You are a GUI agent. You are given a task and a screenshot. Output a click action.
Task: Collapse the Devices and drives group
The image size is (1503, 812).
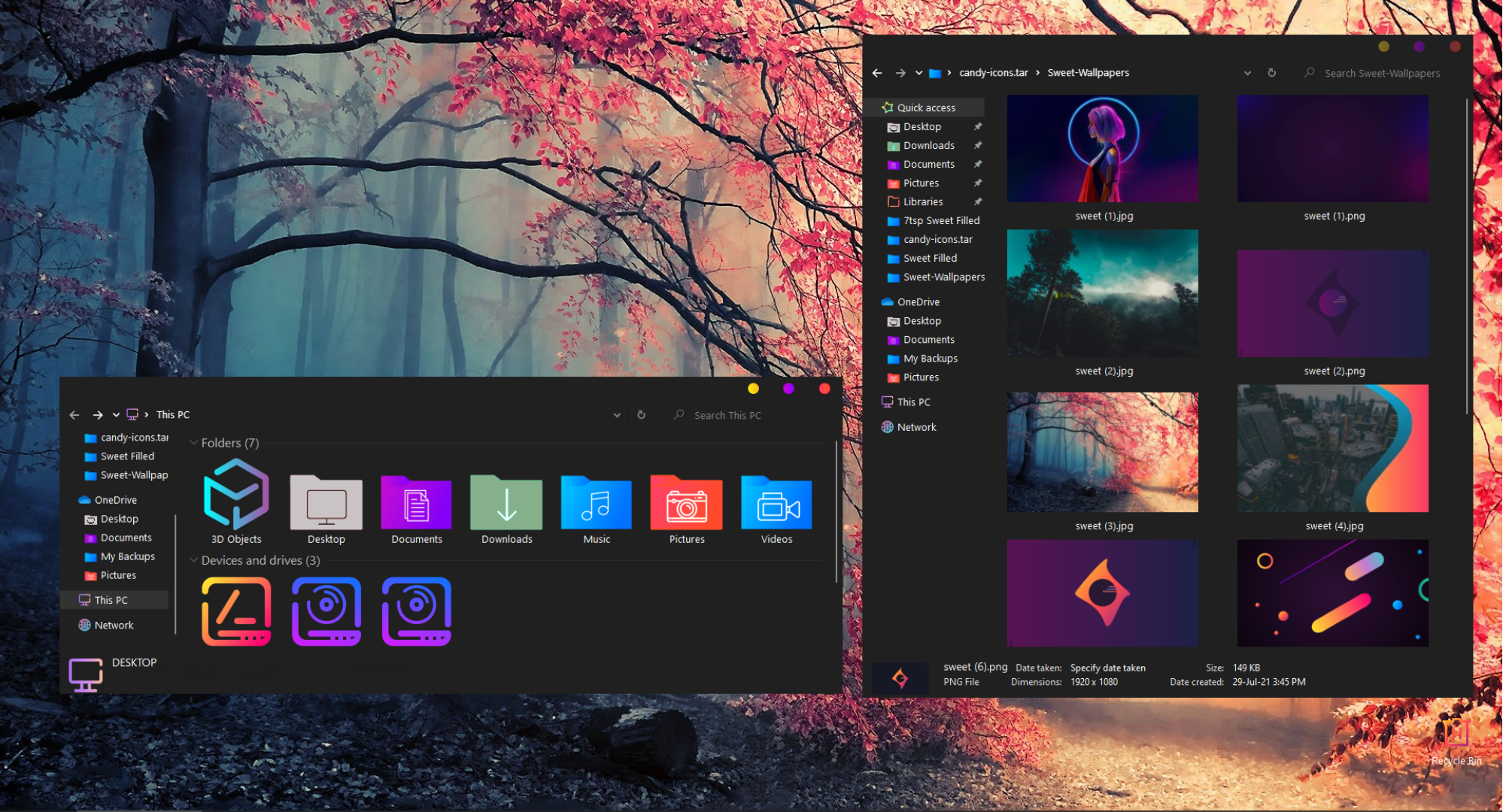click(193, 560)
